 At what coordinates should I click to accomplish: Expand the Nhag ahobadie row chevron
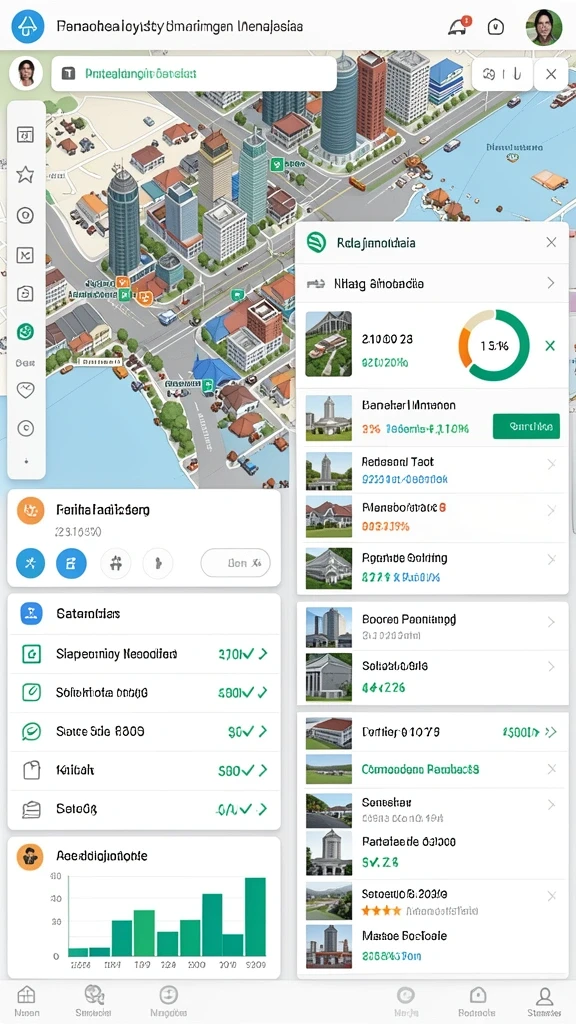[x=551, y=283]
